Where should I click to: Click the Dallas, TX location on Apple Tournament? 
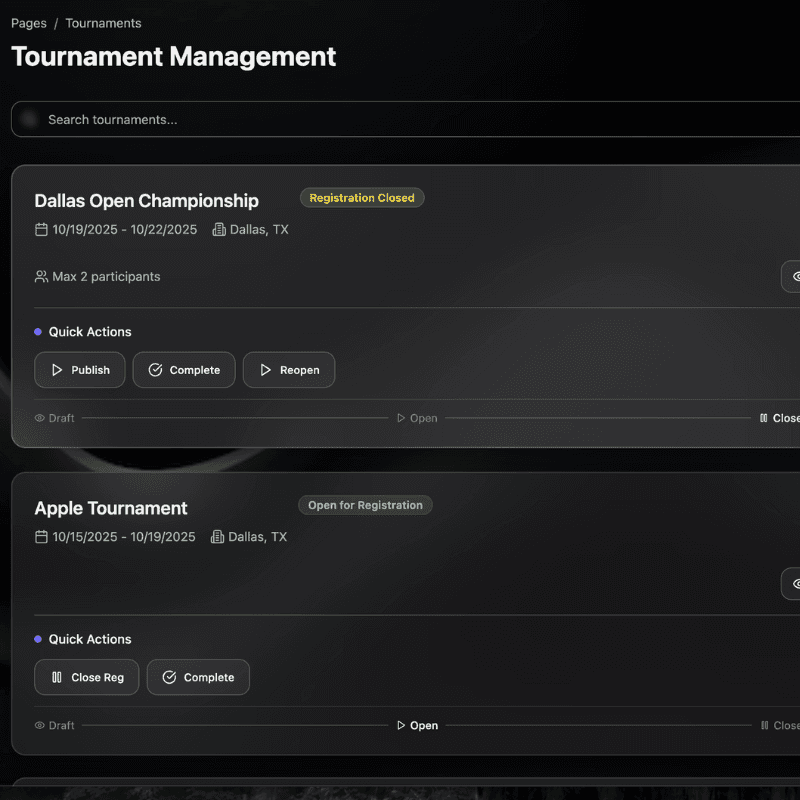pyautogui.click(x=258, y=537)
